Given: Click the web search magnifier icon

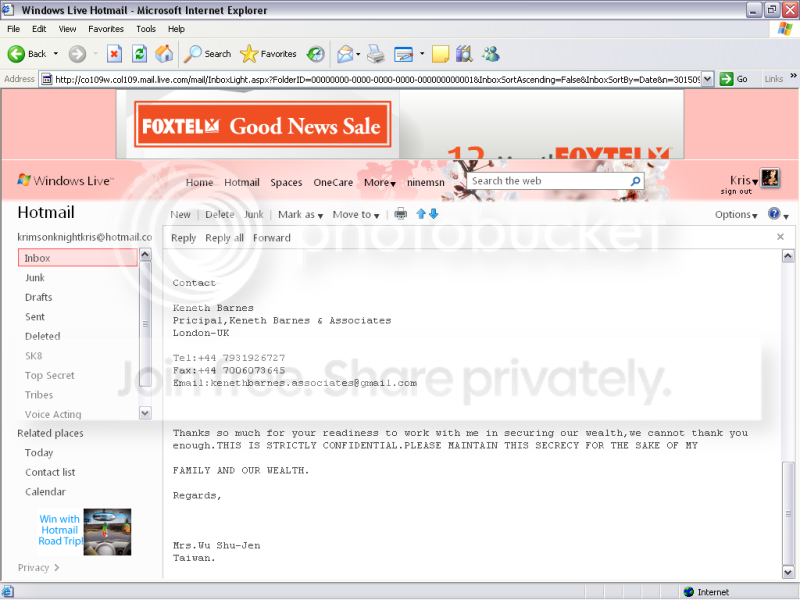Looking at the screenshot, I should pos(635,181).
